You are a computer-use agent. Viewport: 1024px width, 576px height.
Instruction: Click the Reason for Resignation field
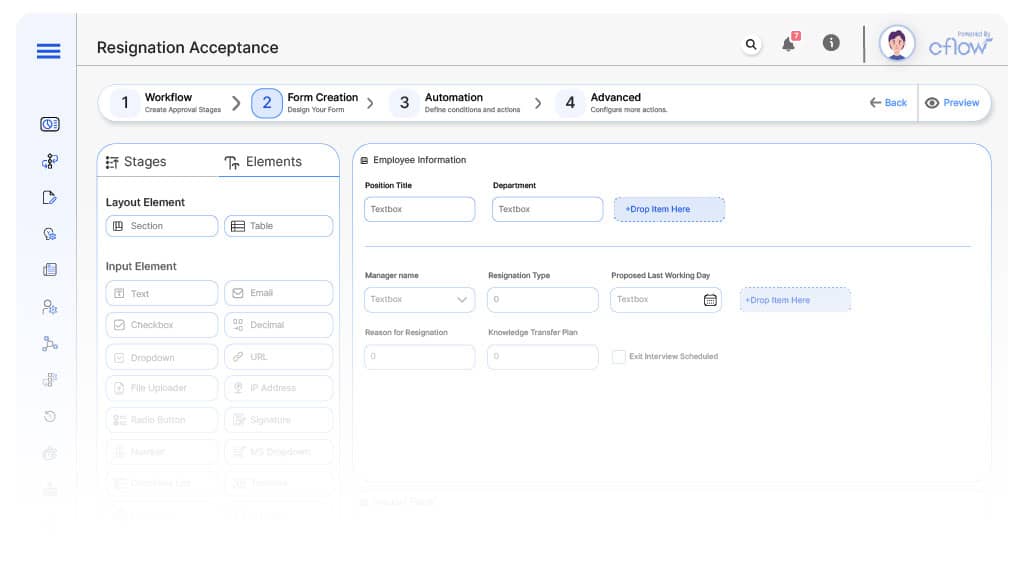pos(419,357)
